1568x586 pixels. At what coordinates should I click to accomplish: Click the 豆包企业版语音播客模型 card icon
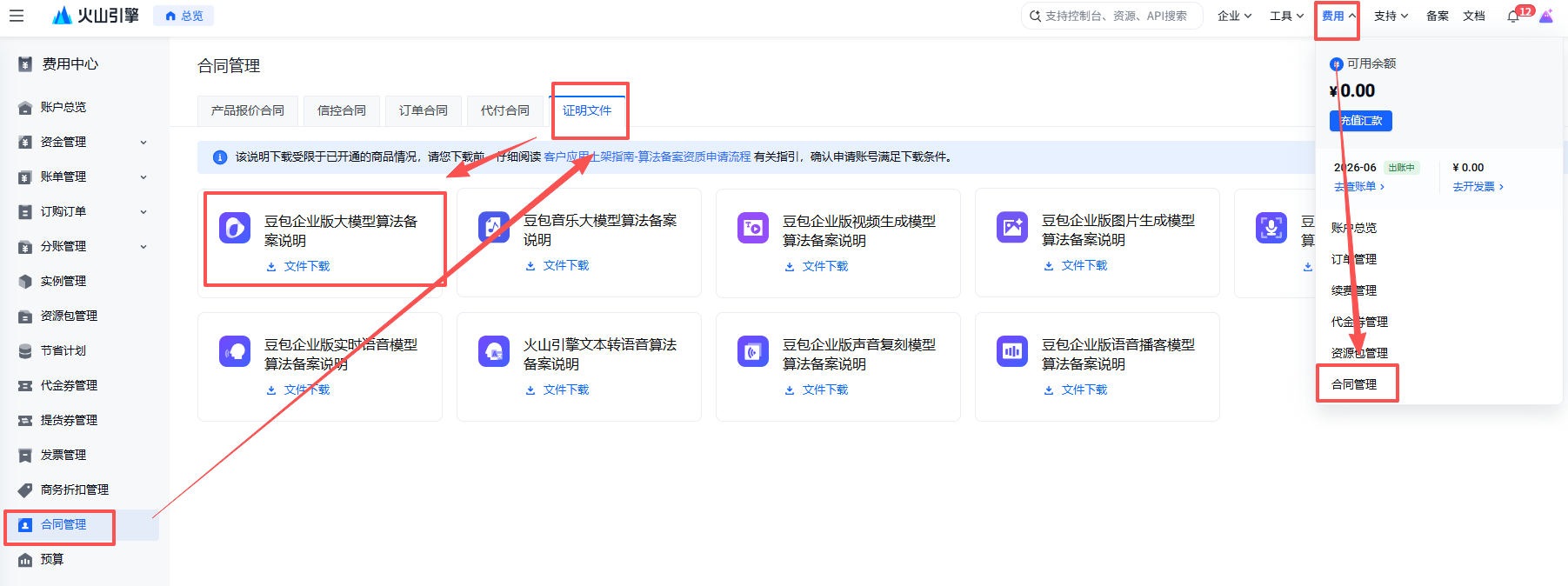click(x=1012, y=351)
